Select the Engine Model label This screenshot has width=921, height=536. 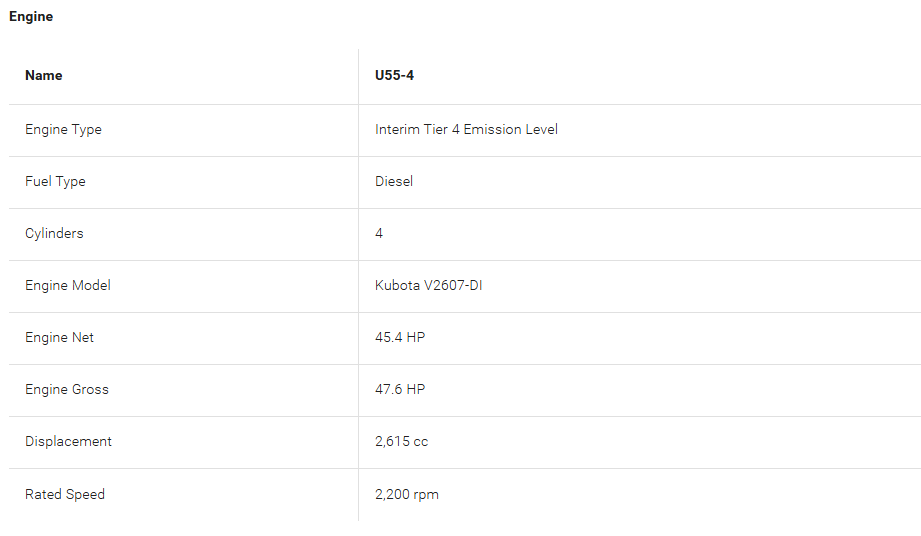[x=68, y=285]
